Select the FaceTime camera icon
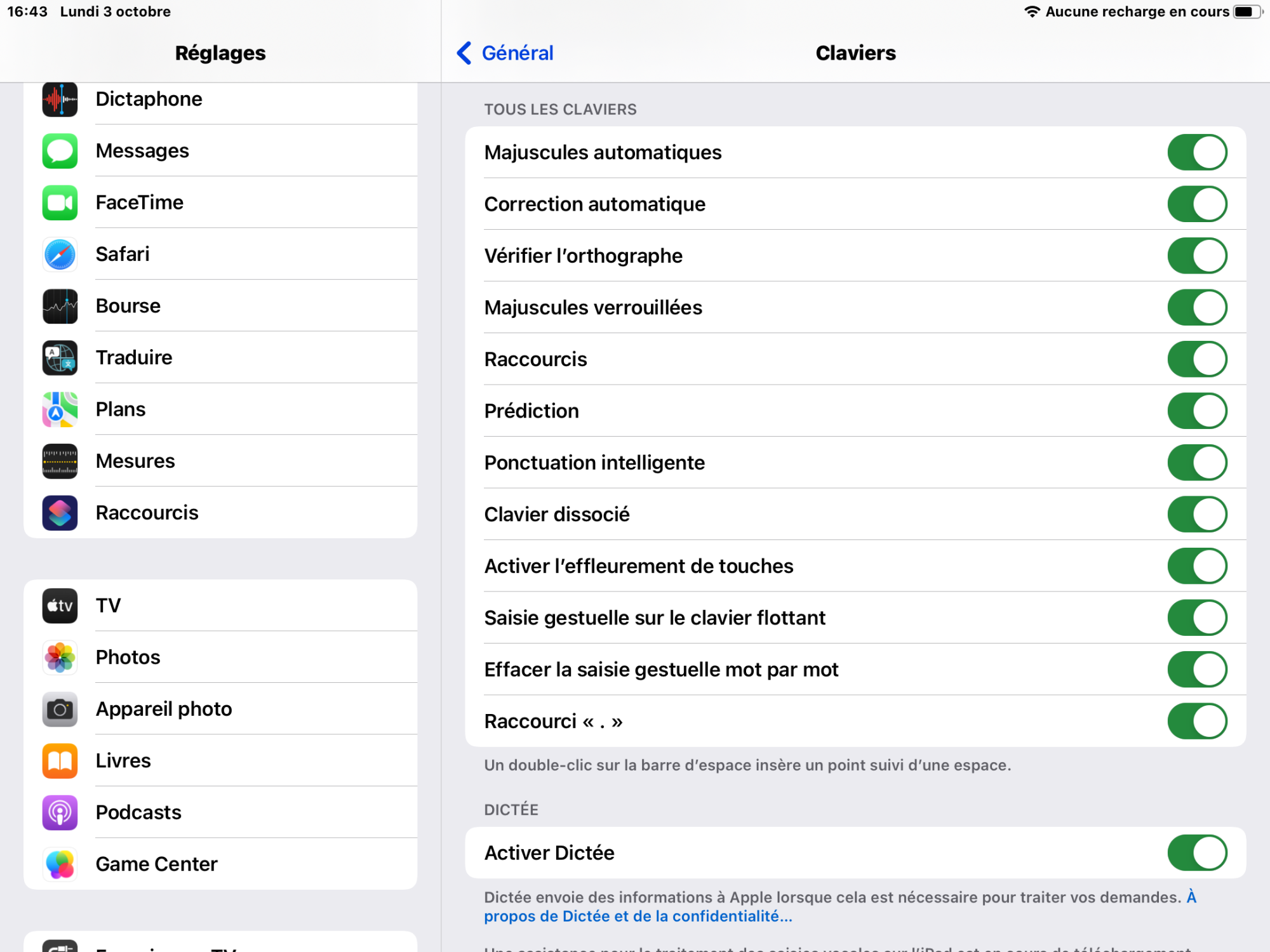 60,202
